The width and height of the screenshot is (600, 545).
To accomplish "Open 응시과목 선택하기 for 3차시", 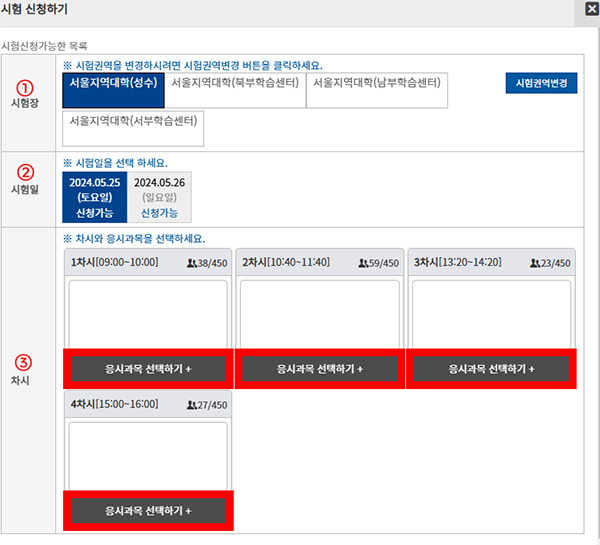I will [x=491, y=369].
